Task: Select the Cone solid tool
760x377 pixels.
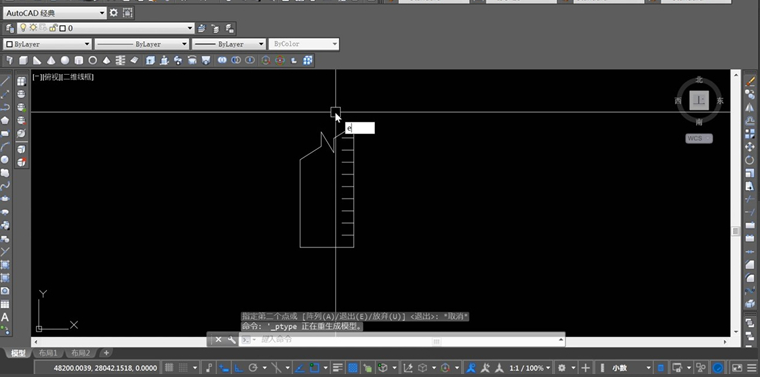Action: (51, 61)
